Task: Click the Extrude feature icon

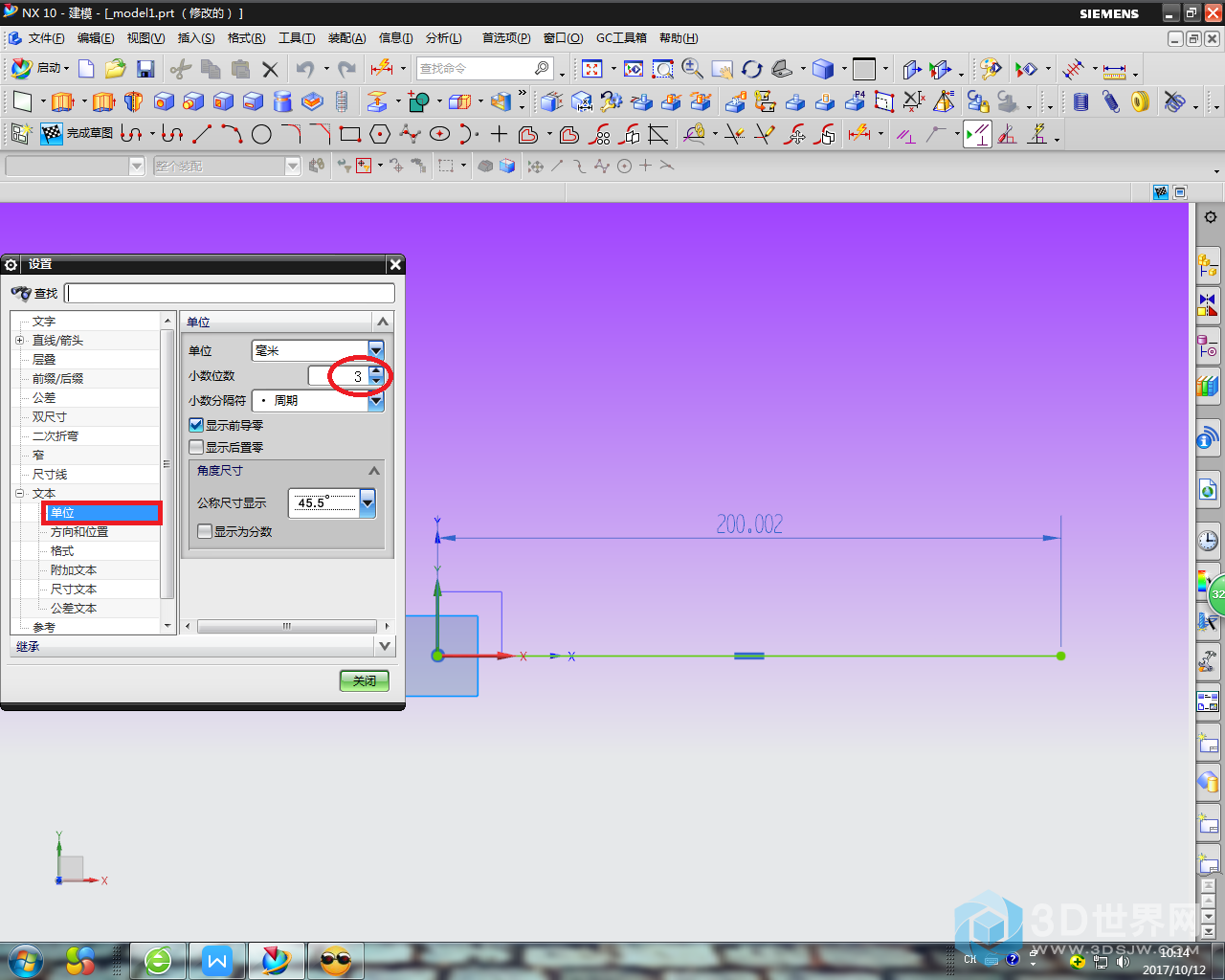Action: tap(63, 101)
